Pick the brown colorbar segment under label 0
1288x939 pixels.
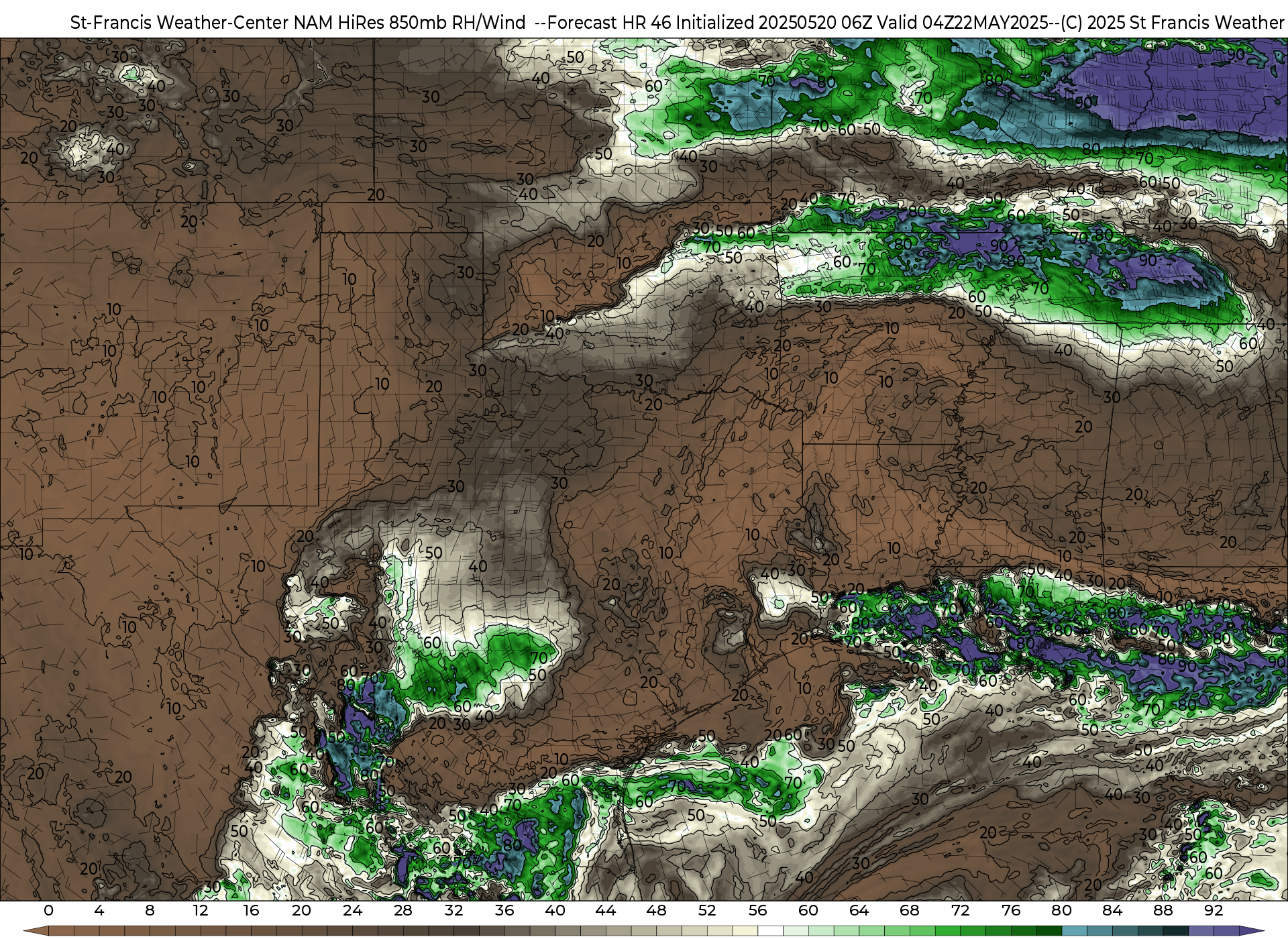point(61,932)
